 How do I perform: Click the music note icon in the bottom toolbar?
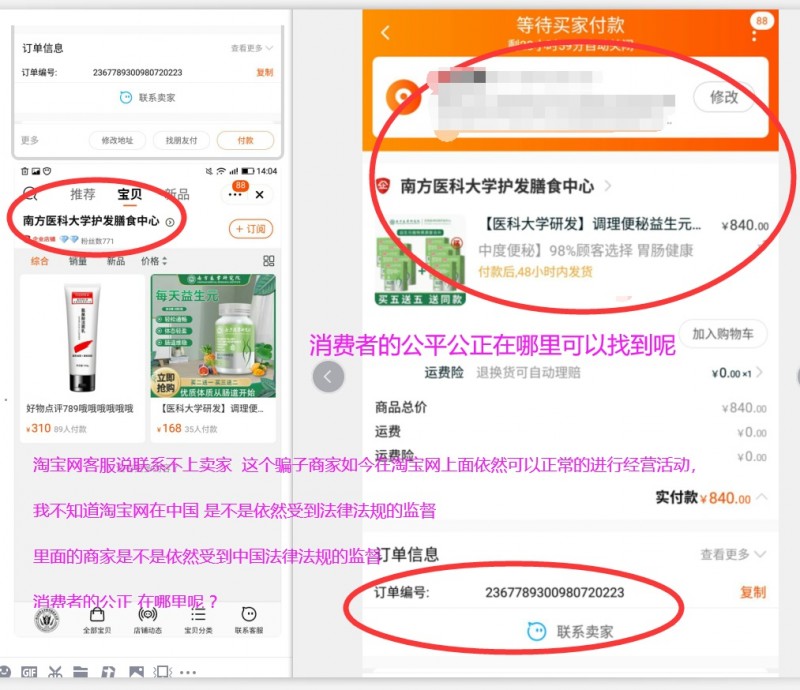click(x=108, y=672)
